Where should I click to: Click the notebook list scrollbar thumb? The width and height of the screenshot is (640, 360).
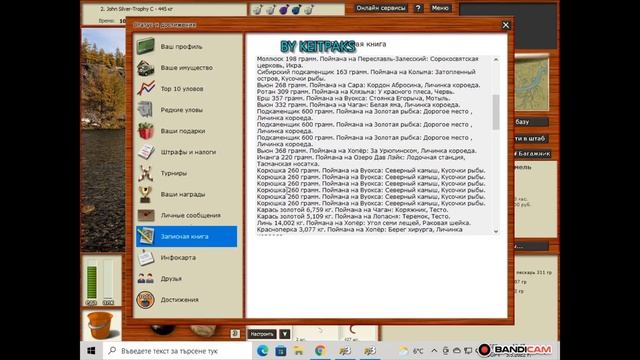point(496,112)
